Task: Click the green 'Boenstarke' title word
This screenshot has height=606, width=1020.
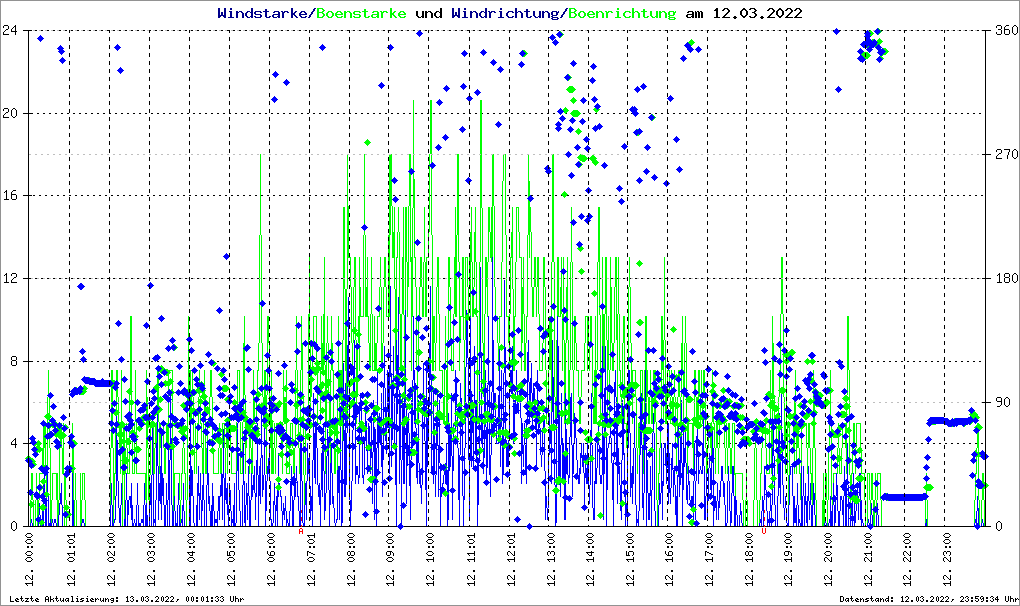Action: point(361,13)
